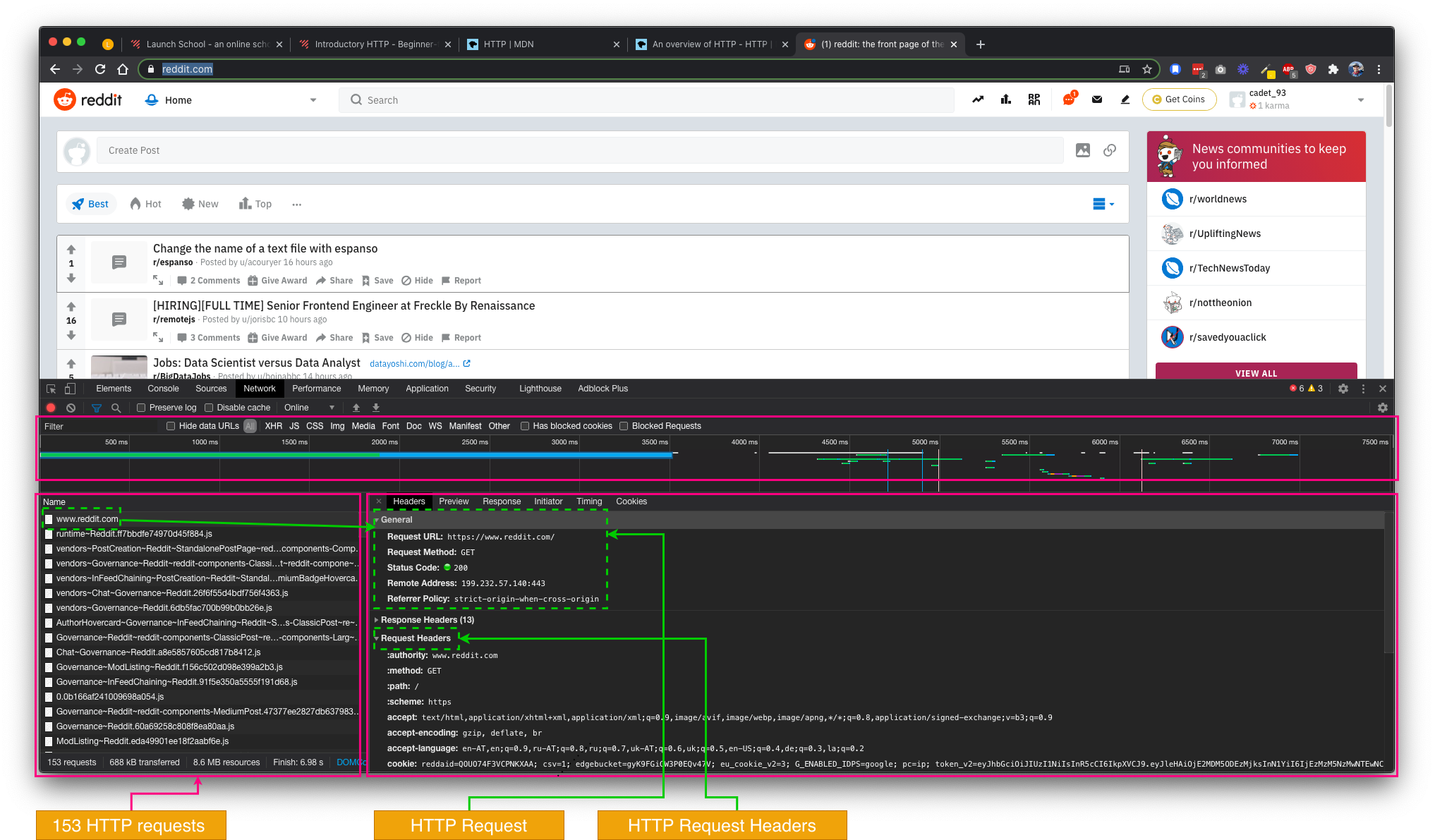Viewport: 1435px width, 840px height.
Task: Click the Reddit search icon
Action: 356,100
